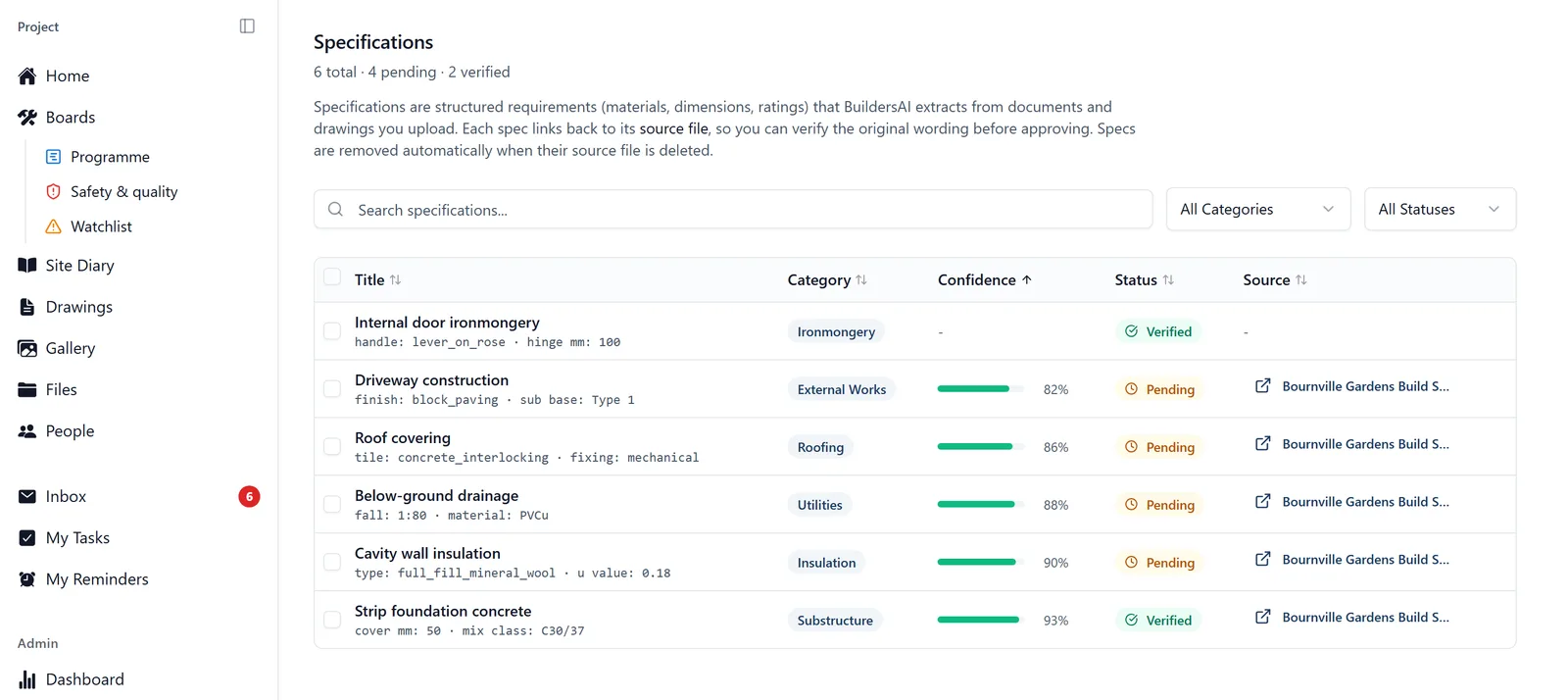Check the Internal door ironmongery row checkbox
This screenshot has height=700, width=1568.
point(332,331)
